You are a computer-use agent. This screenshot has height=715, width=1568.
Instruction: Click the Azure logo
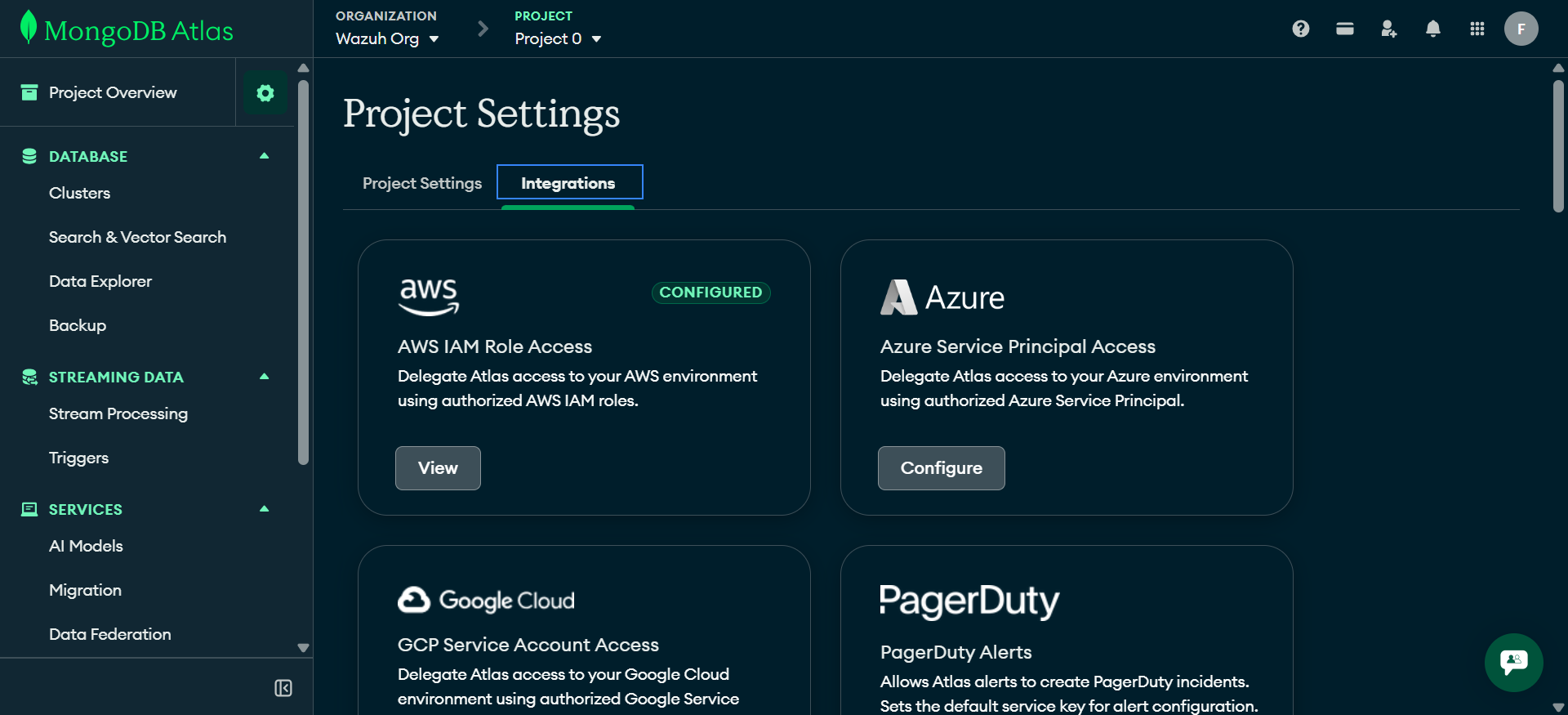pyautogui.click(x=942, y=297)
